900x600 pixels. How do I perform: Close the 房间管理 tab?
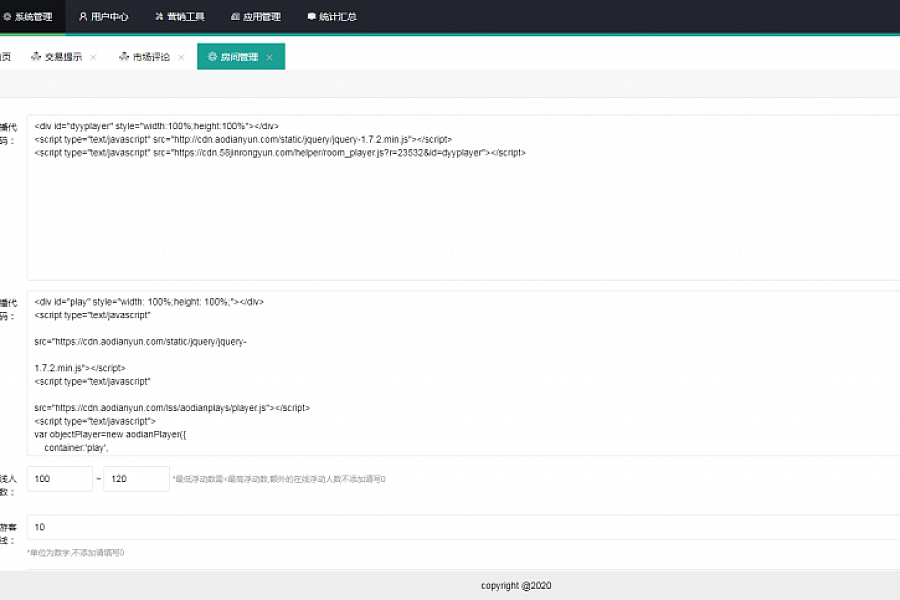pos(269,57)
